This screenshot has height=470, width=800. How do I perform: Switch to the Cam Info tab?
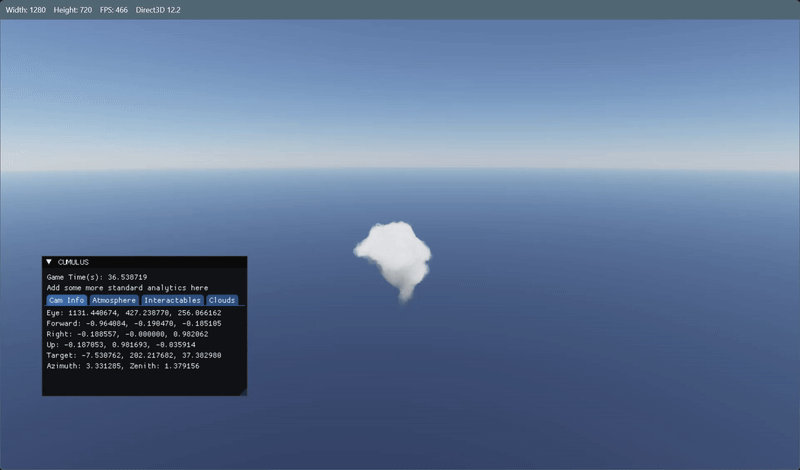[67, 300]
